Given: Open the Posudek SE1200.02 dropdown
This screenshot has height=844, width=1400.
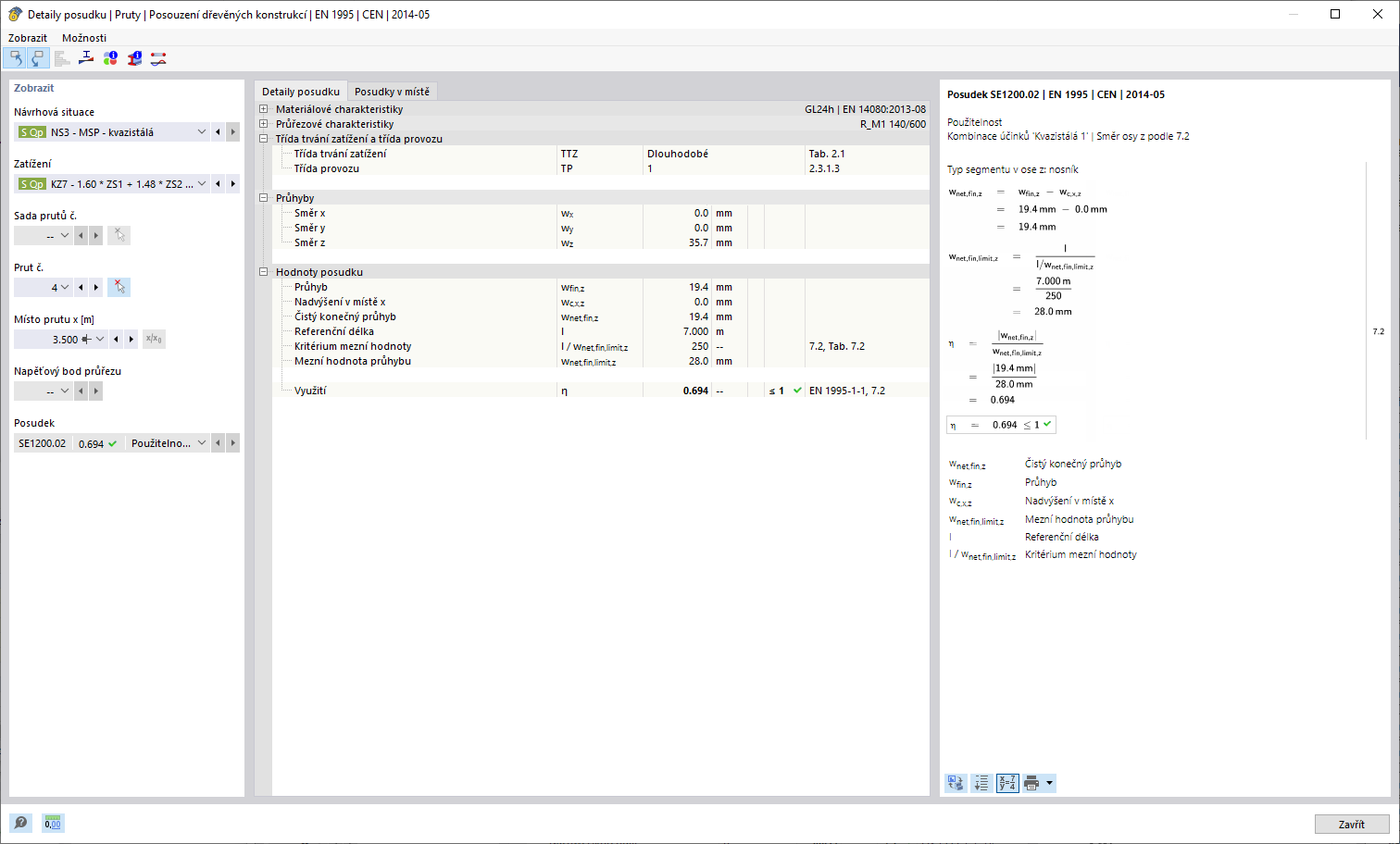Looking at the screenshot, I should pyautogui.click(x=202, y=443).
